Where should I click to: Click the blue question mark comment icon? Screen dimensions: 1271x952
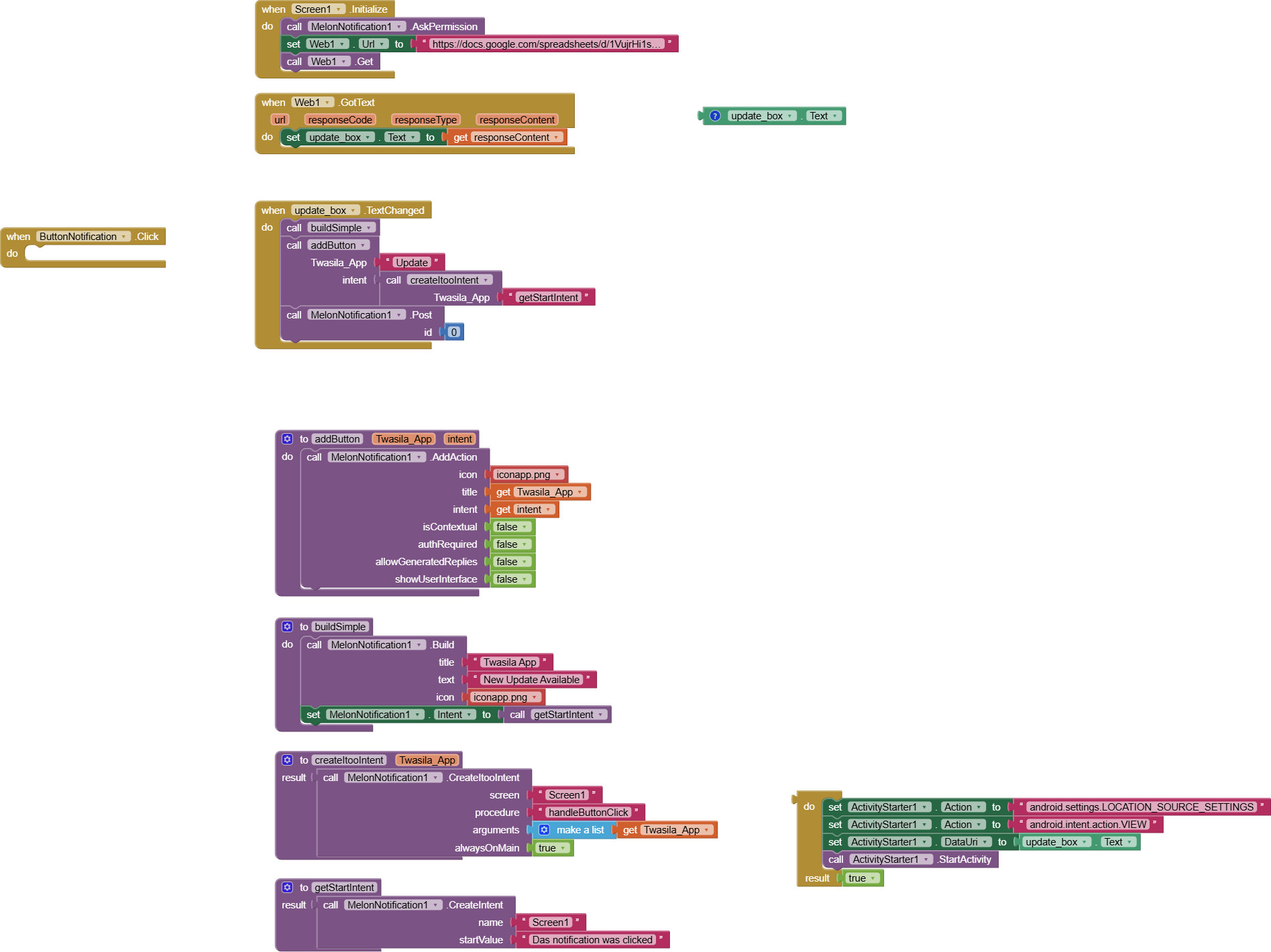pos(715,116)
